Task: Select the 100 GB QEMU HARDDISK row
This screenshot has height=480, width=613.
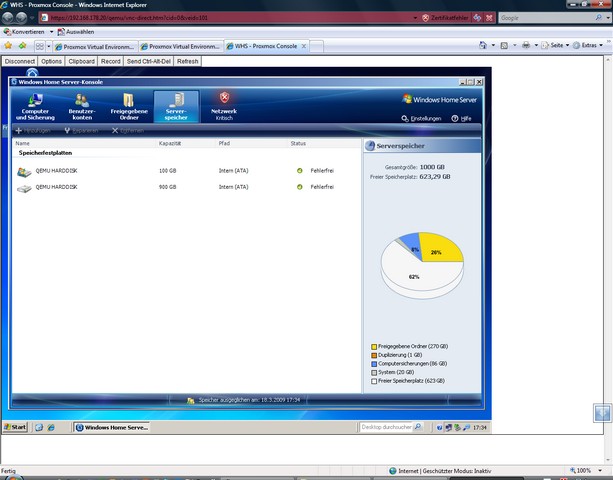Action: pos(186,171)
